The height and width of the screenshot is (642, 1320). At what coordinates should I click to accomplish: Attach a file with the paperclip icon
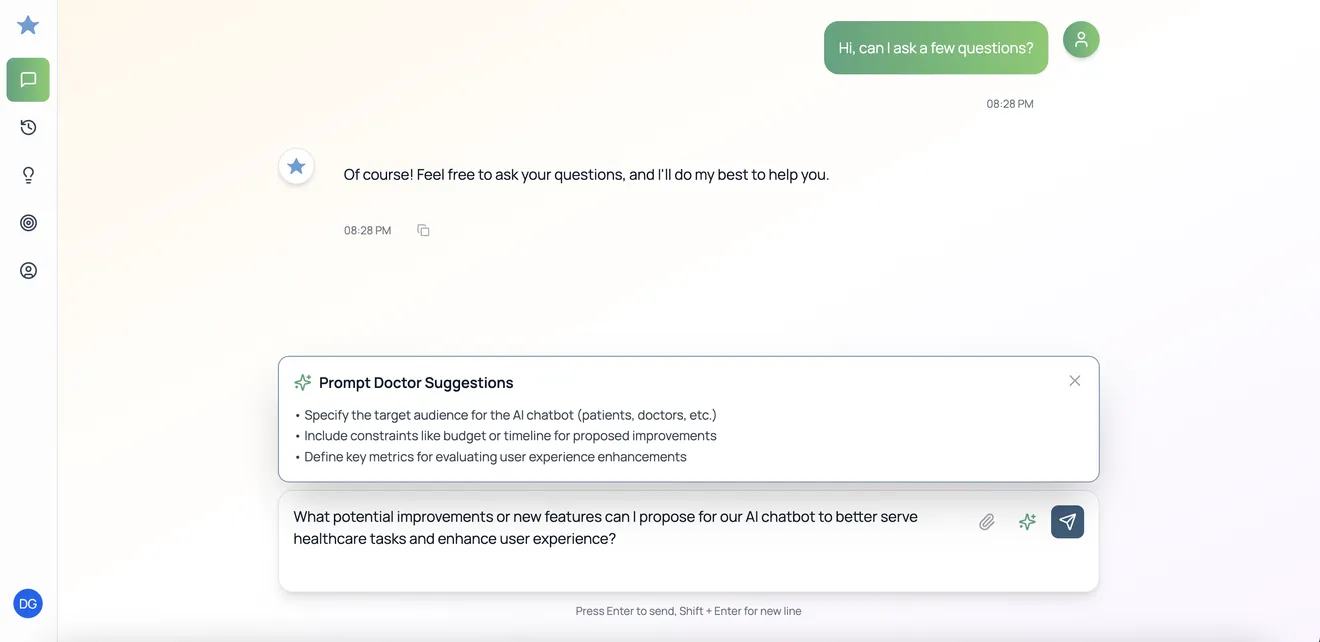(987, 521)
